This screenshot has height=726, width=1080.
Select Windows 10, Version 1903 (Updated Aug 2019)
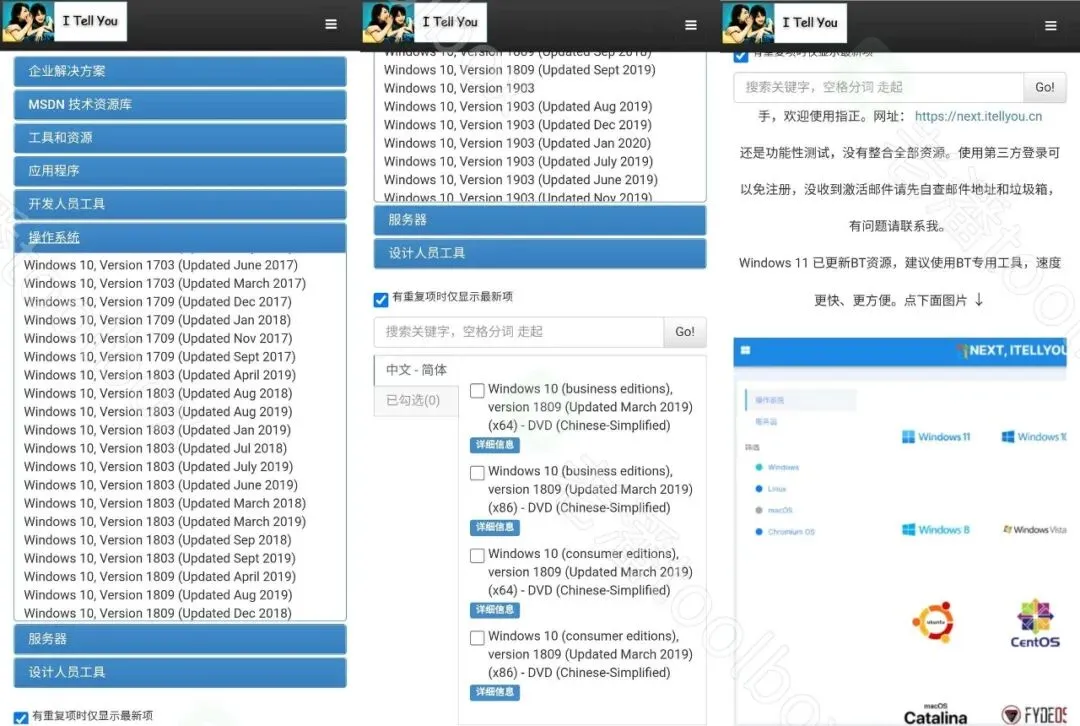(x=518, y=107)
